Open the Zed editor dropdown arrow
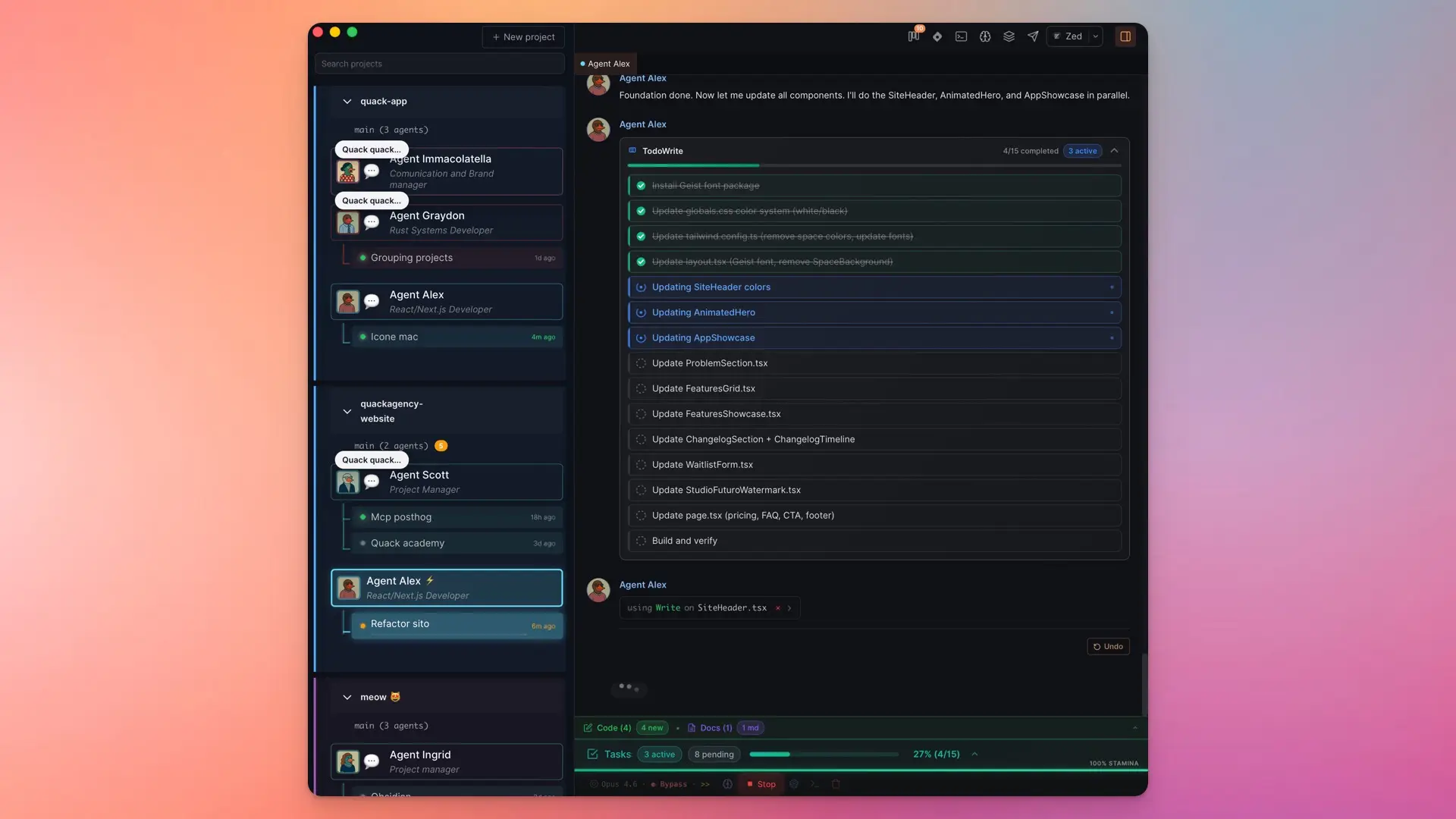This screenshot has height=819, width=1456. click(x=1095, y=36)
